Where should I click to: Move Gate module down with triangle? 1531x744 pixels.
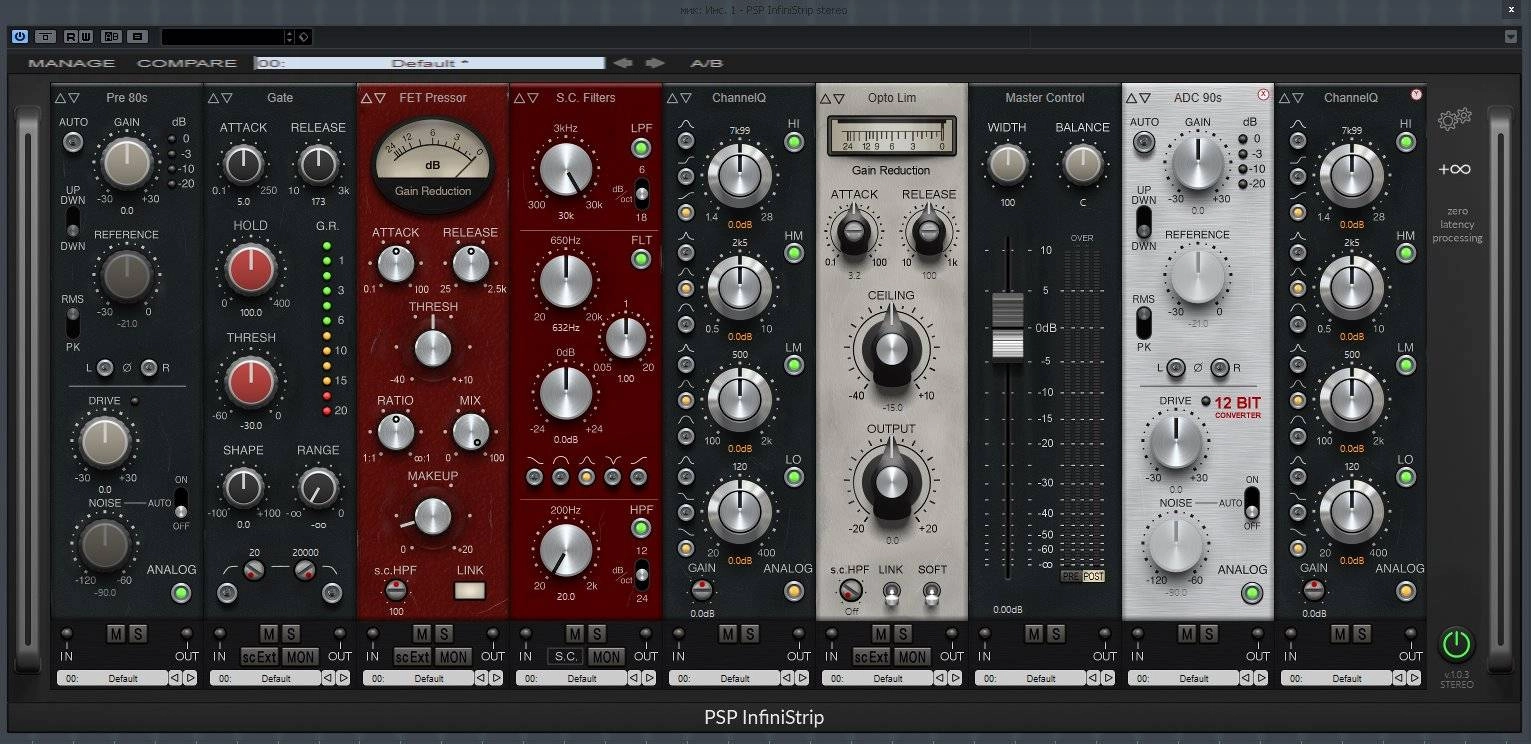[x=227, y=98]
